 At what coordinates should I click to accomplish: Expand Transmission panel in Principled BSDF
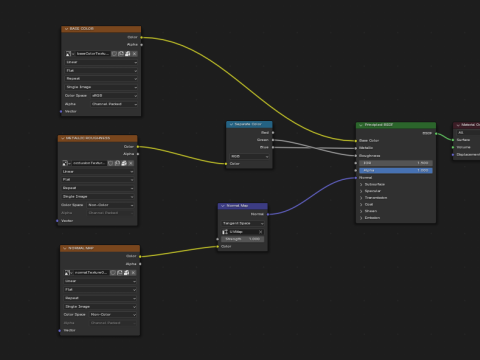(361, 198)
